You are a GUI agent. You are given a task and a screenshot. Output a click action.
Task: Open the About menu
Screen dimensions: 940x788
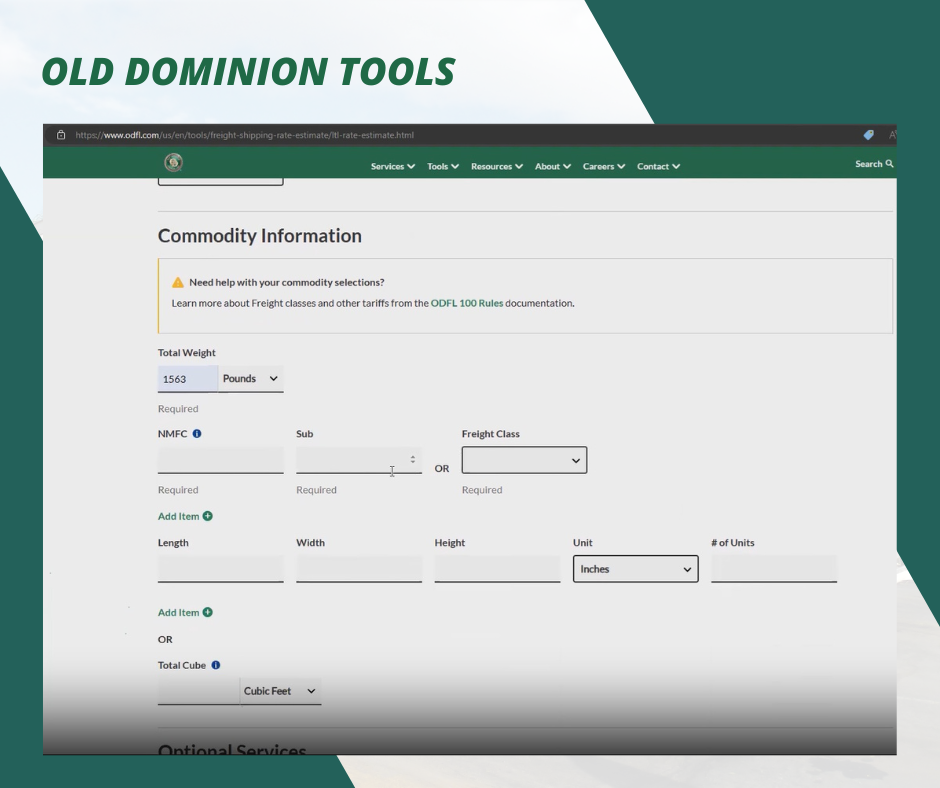553,166
